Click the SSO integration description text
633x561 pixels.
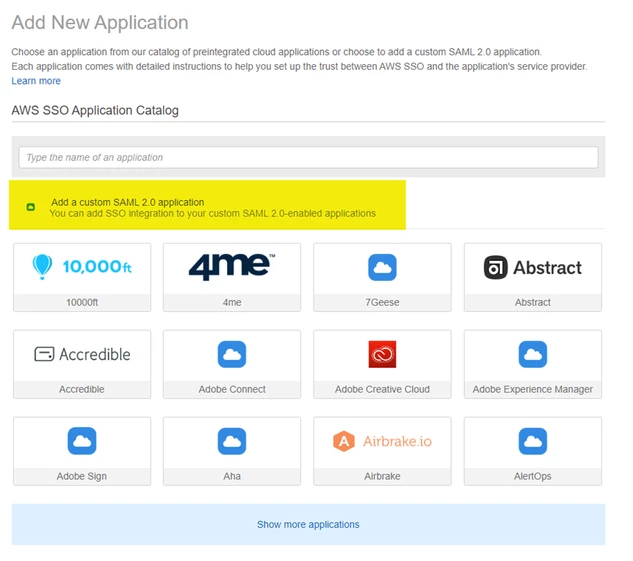(x=212, y=213)
